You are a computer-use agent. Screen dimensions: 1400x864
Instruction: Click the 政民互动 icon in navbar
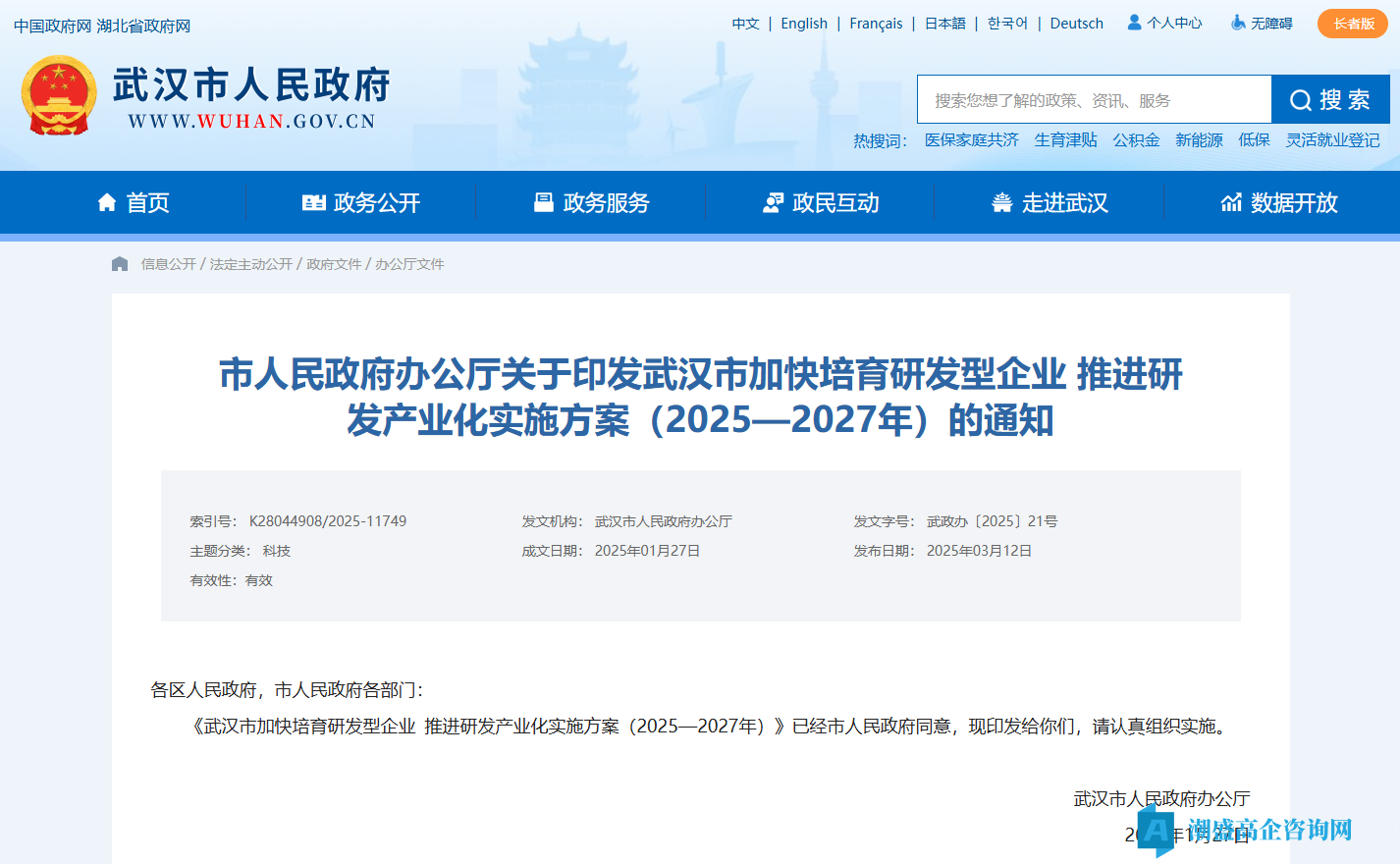click(x=773, y=202)
